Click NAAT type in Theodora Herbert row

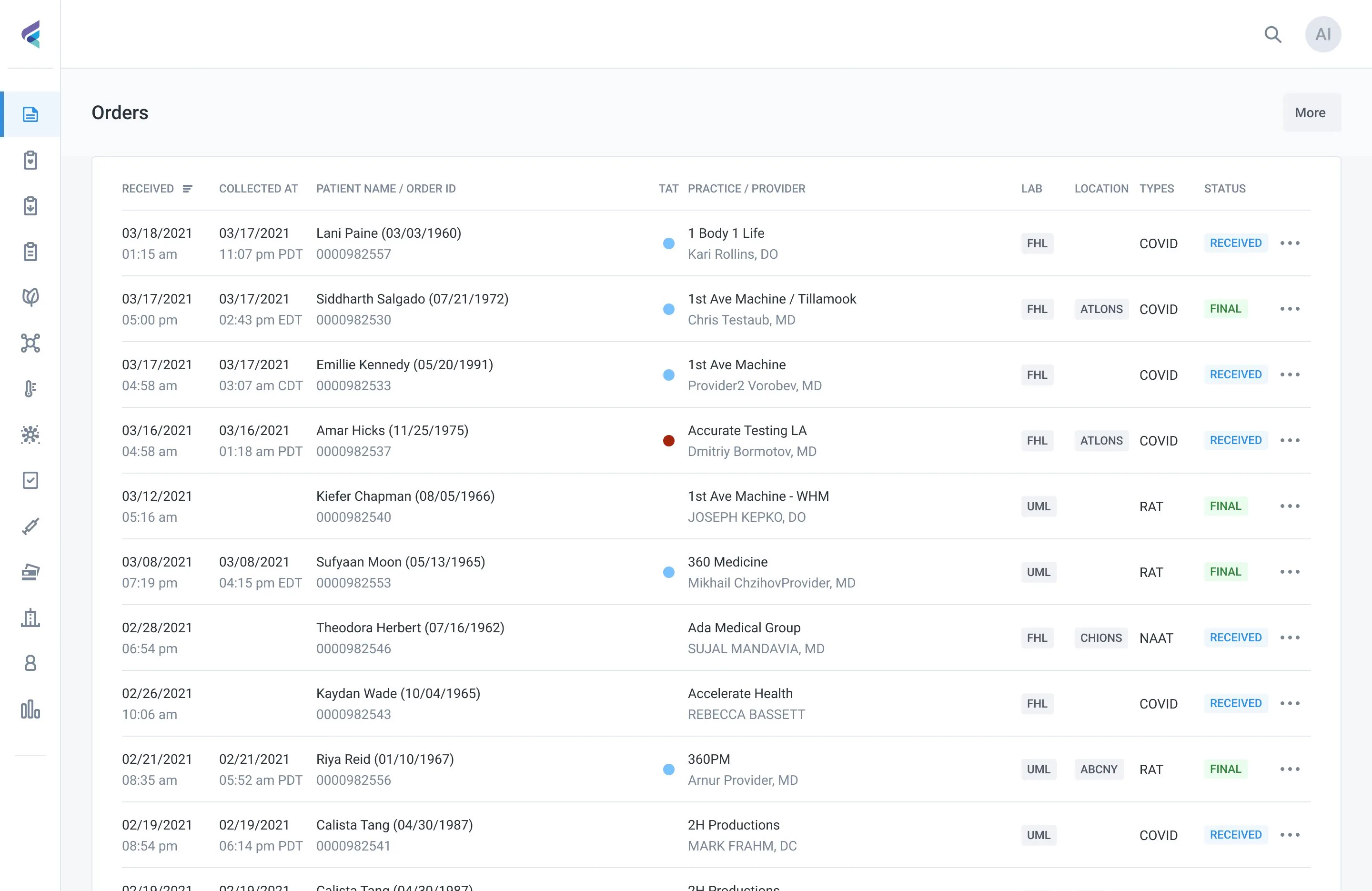click(1156, 638)
